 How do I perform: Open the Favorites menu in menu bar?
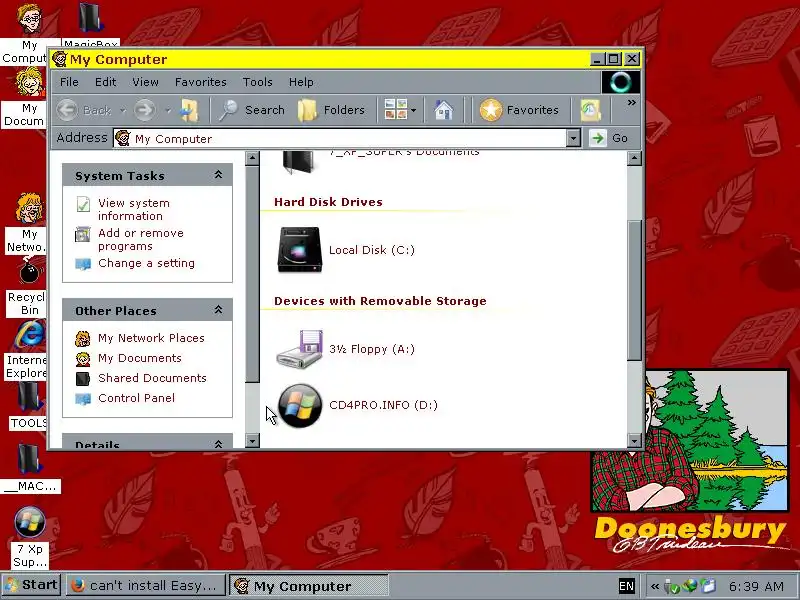click(x=201, y=82)
